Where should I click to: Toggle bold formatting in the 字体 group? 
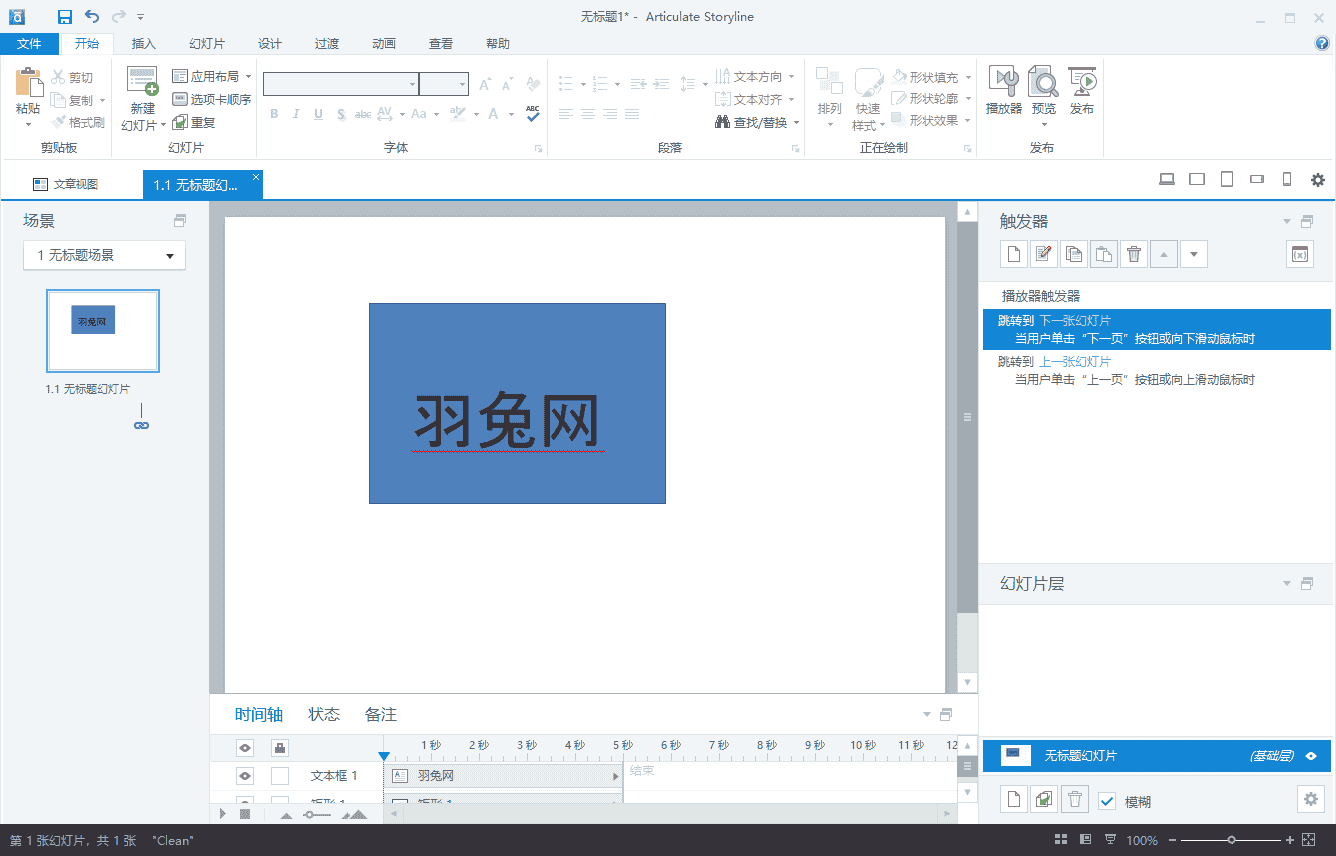(273, 114)
